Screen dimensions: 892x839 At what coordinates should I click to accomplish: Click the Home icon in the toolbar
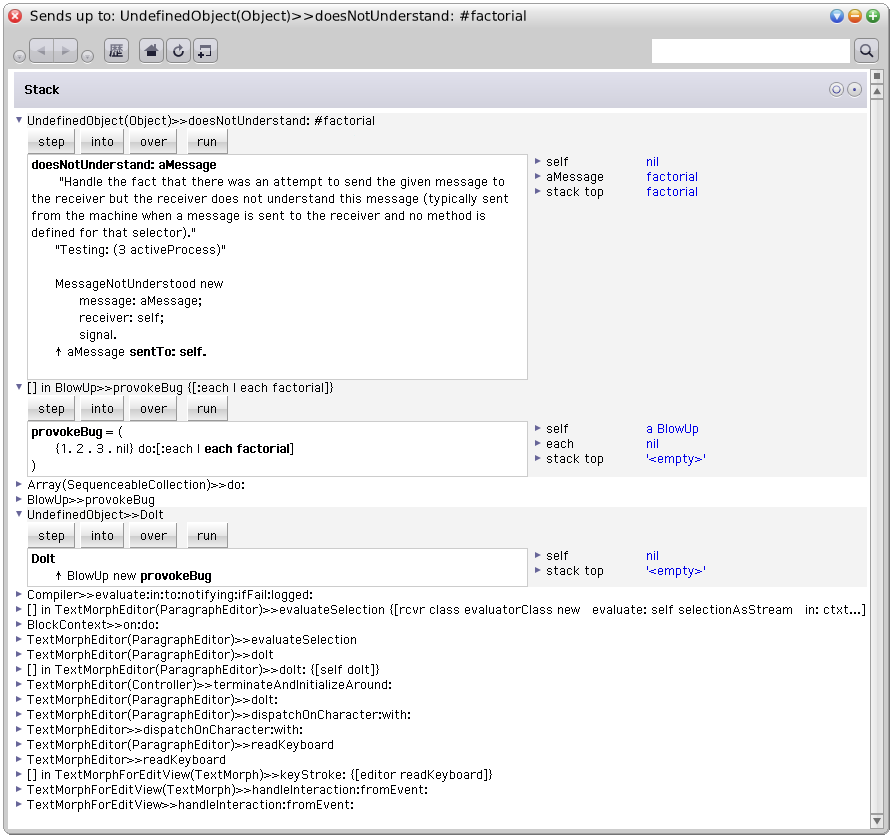click(151, 51)
